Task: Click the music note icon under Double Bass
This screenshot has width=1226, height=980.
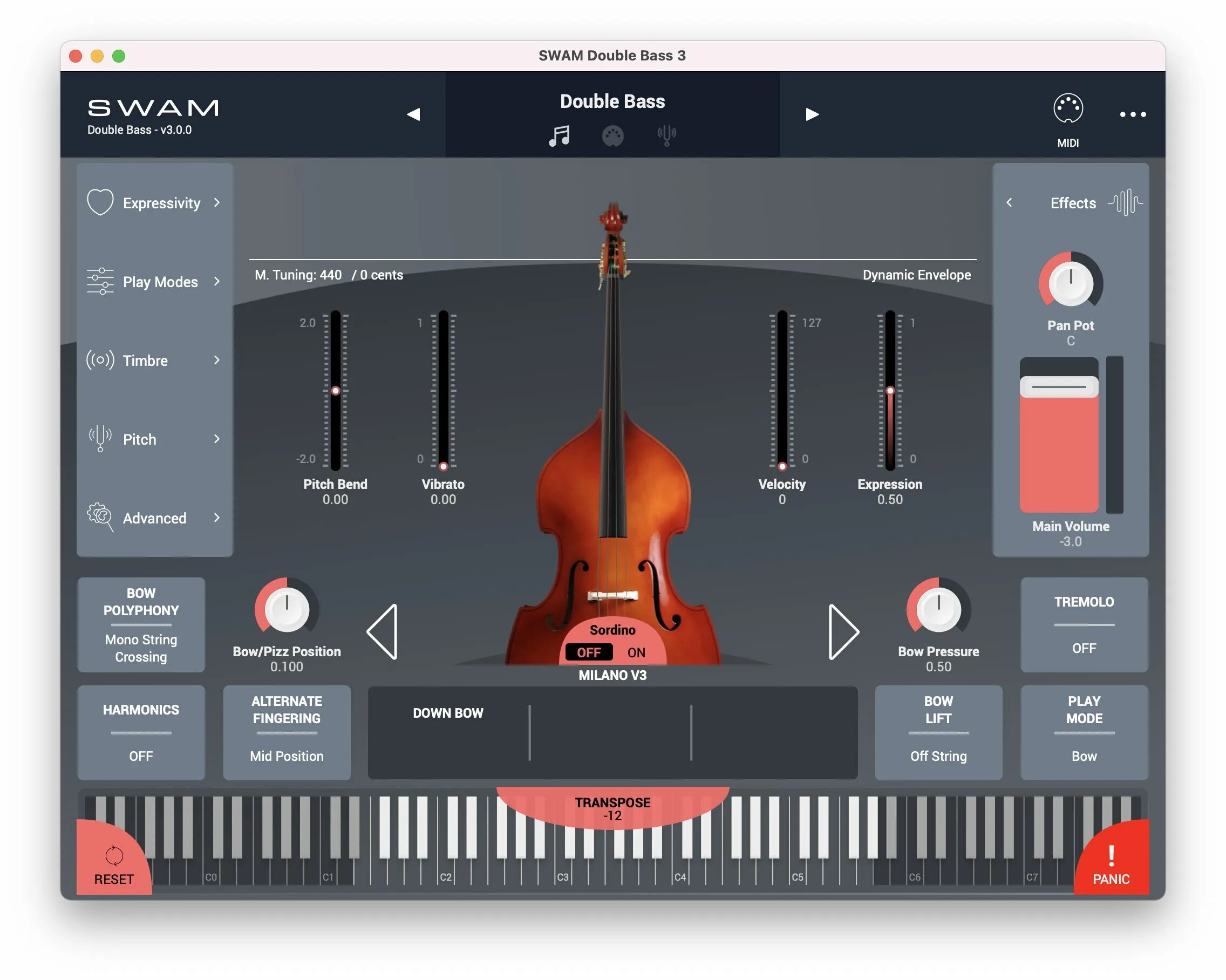Action: click(559, 136)
